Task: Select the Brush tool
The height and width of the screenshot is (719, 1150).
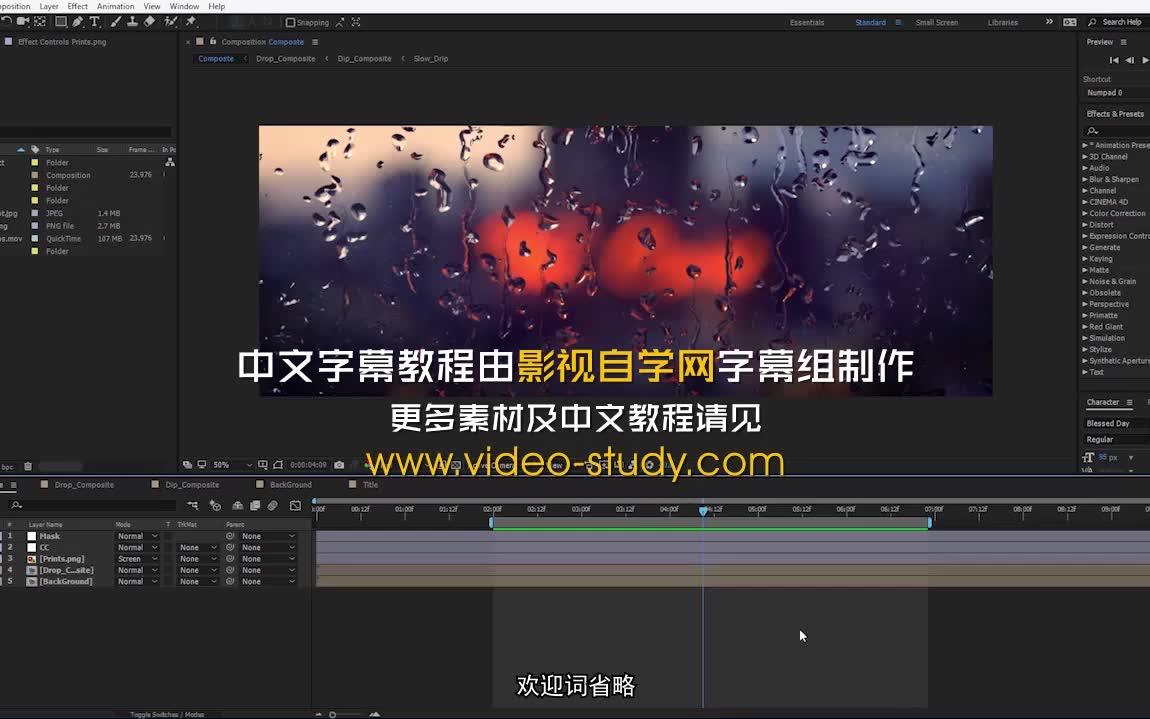Action: click(117, 22)
